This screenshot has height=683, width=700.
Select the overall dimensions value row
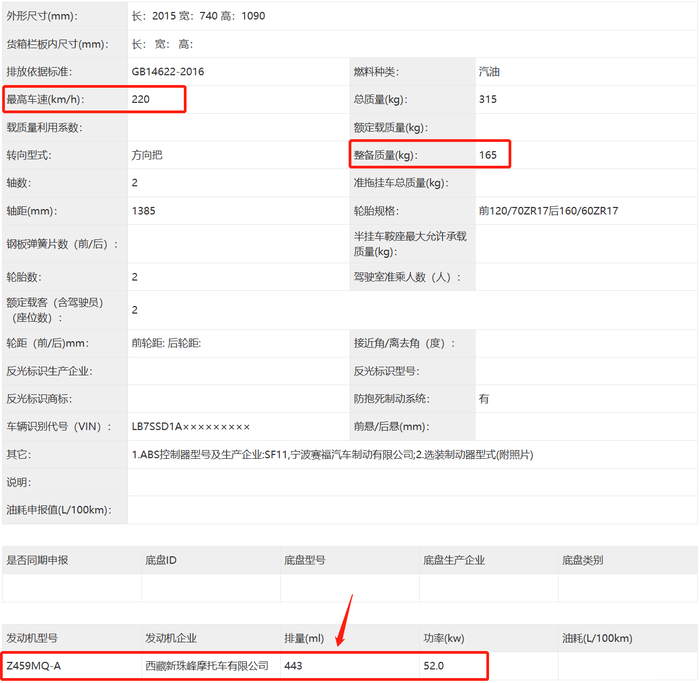tap(199, 17)
